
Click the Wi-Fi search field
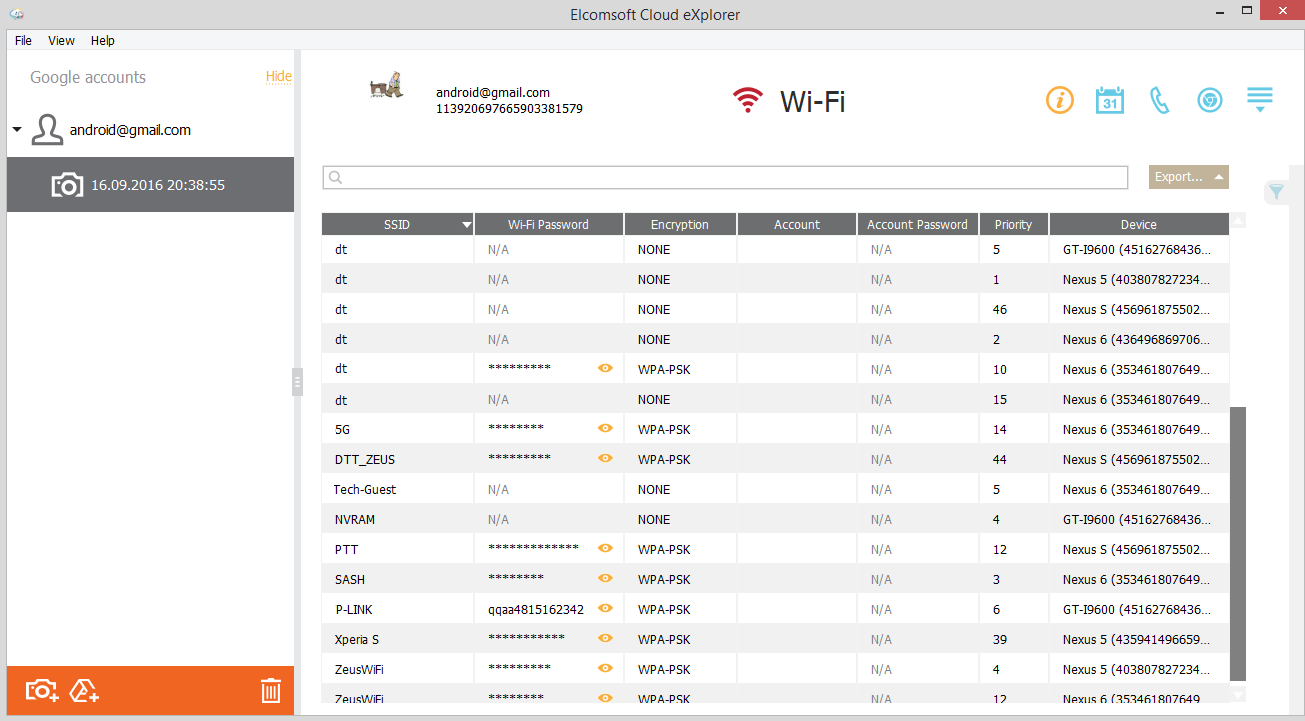pyautogui.click(x=725, y=177)
